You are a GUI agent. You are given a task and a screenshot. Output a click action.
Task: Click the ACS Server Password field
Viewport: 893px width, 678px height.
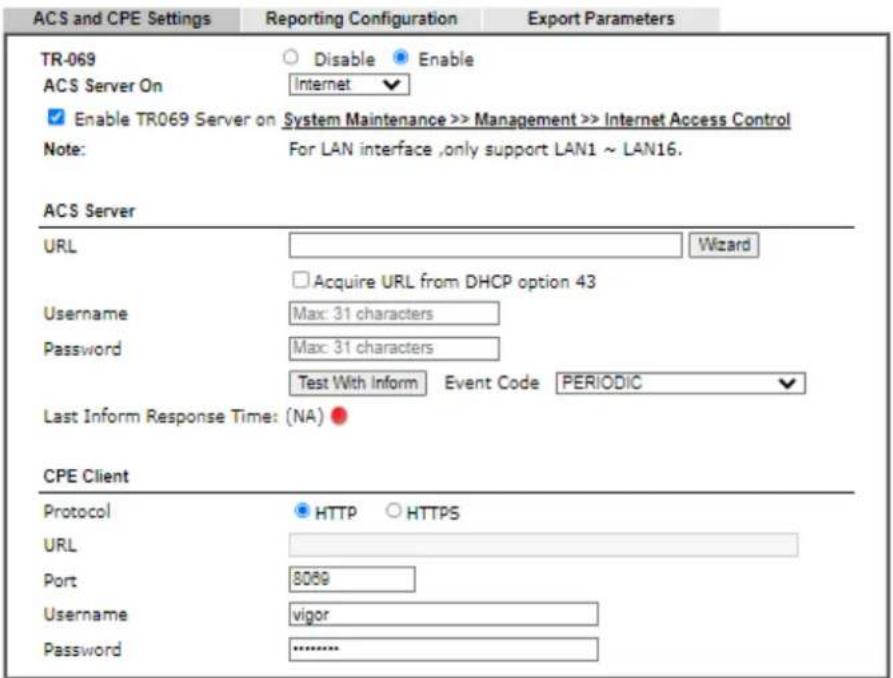click(394, 348)
